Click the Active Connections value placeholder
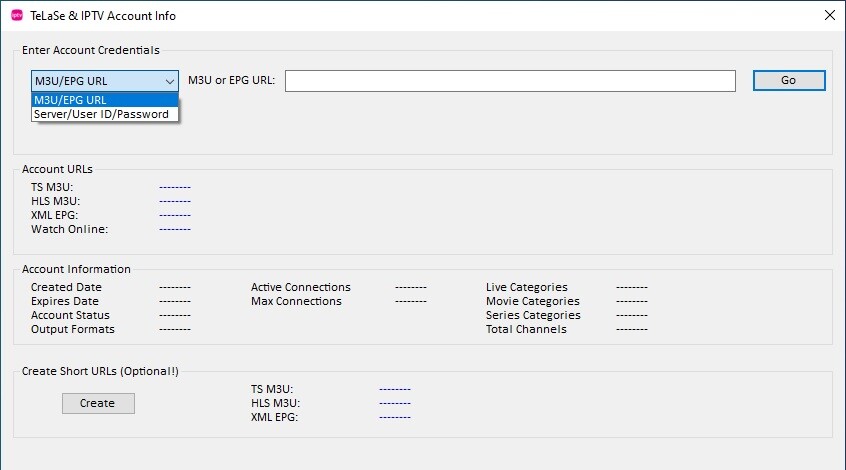846x470 pixels. (410, 287)
